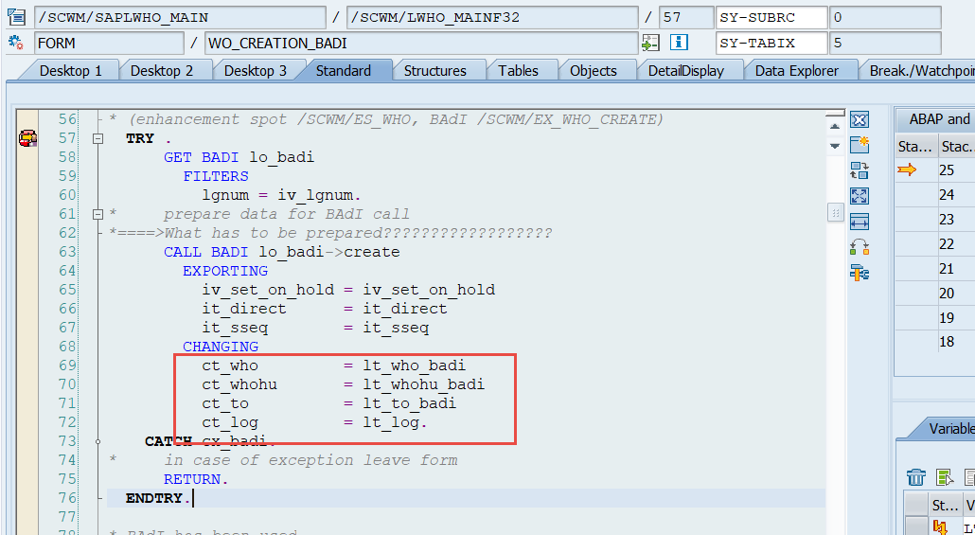
Task: Click the /SCWM/LWHO_MAINF32 include field
Action: tap(492, 17)
